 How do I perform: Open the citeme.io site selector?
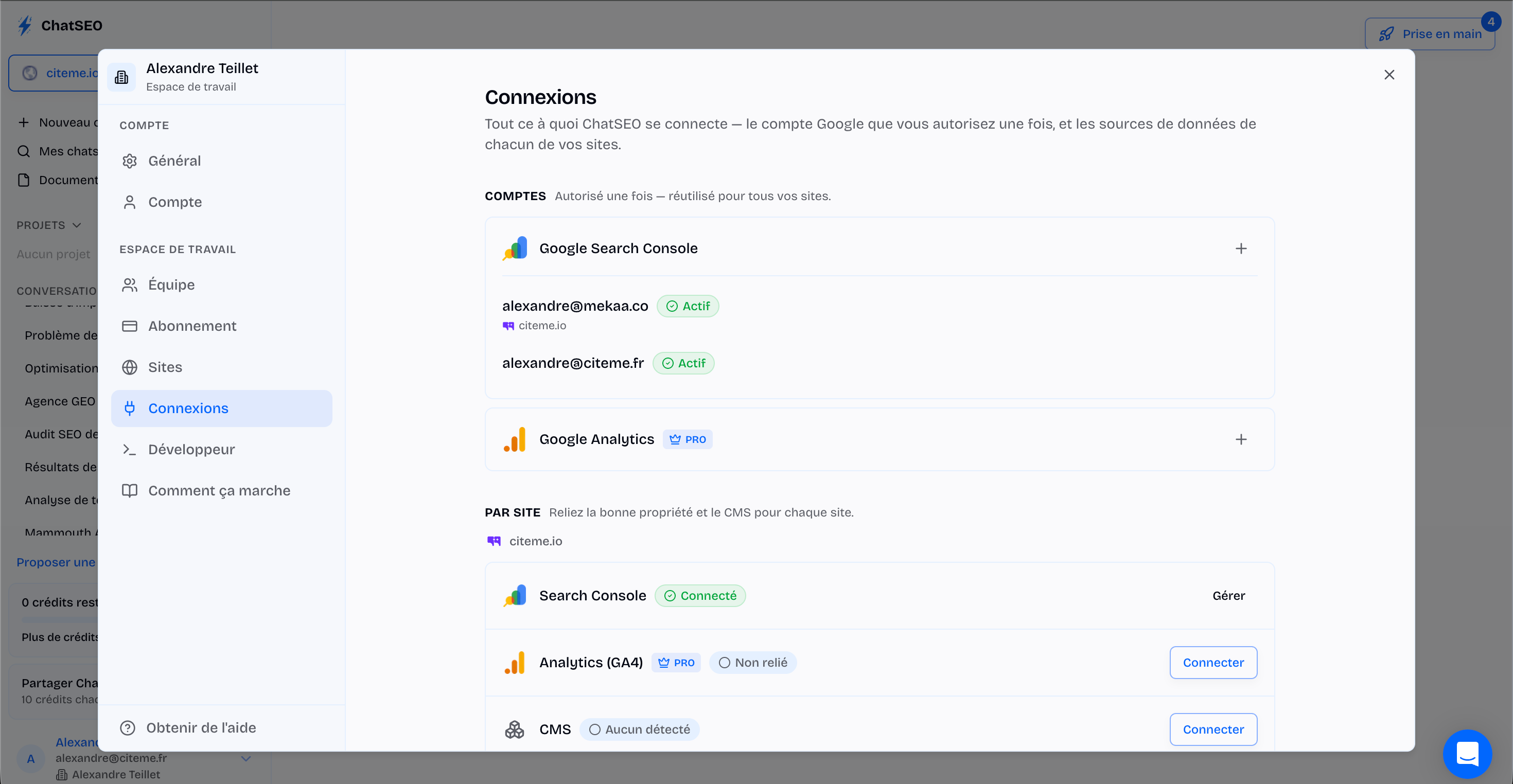tap(54, 73)
